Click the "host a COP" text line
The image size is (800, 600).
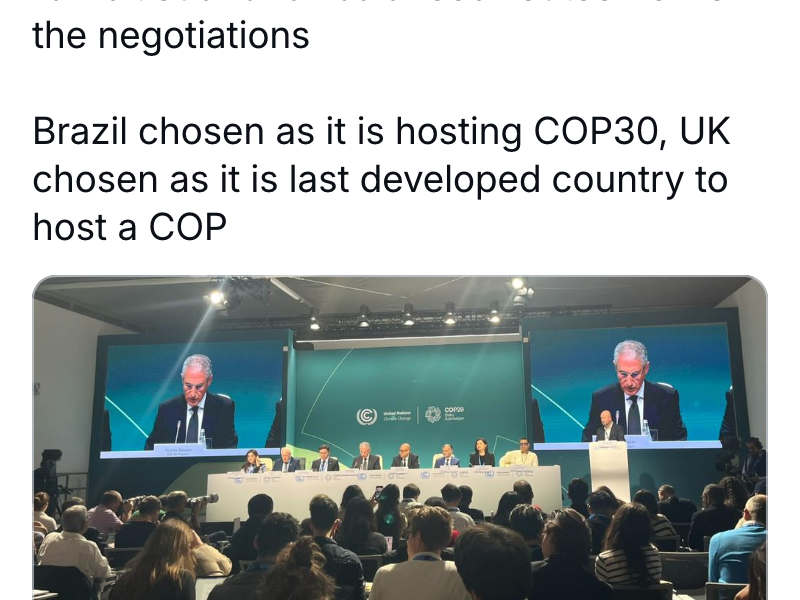[130, 227]
